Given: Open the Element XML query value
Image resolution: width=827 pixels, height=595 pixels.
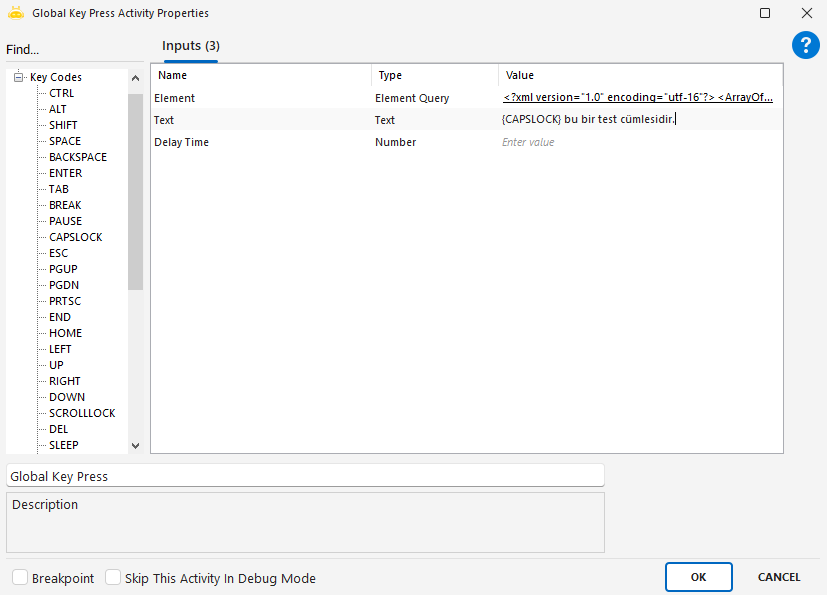Looking at the screenshot, I should 638,98.
